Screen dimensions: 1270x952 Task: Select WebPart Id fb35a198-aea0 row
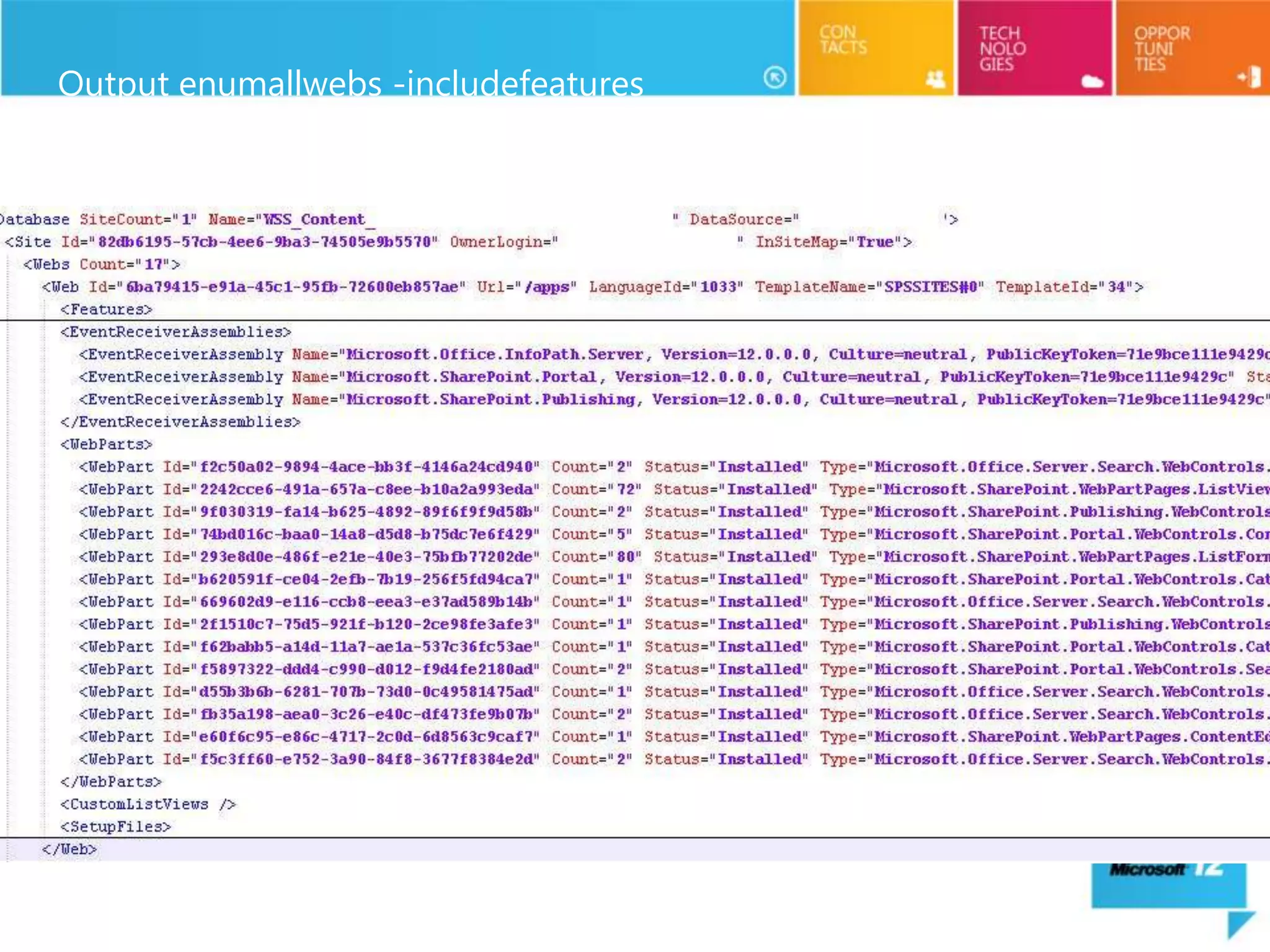674,714
